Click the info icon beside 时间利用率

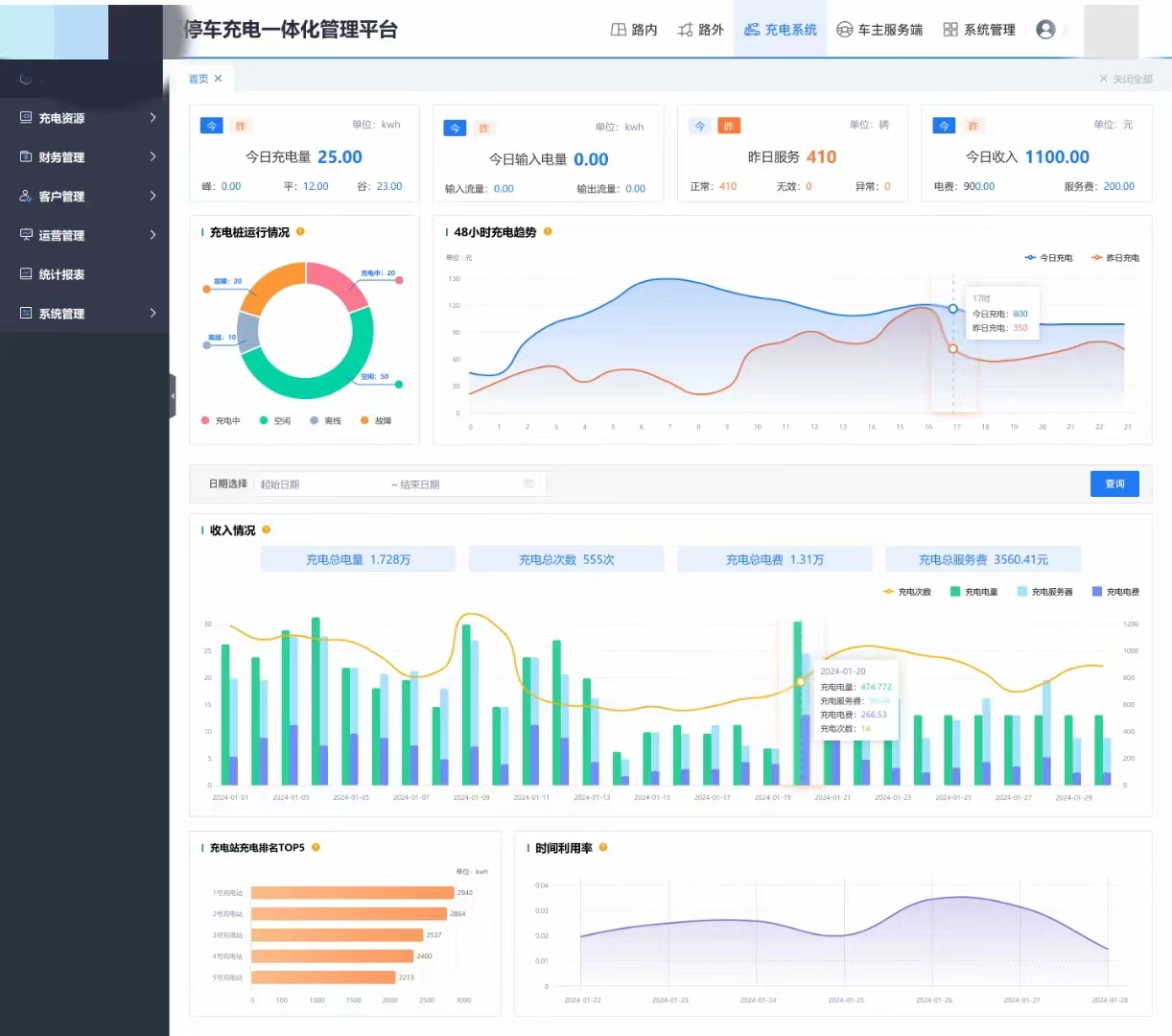603,847
